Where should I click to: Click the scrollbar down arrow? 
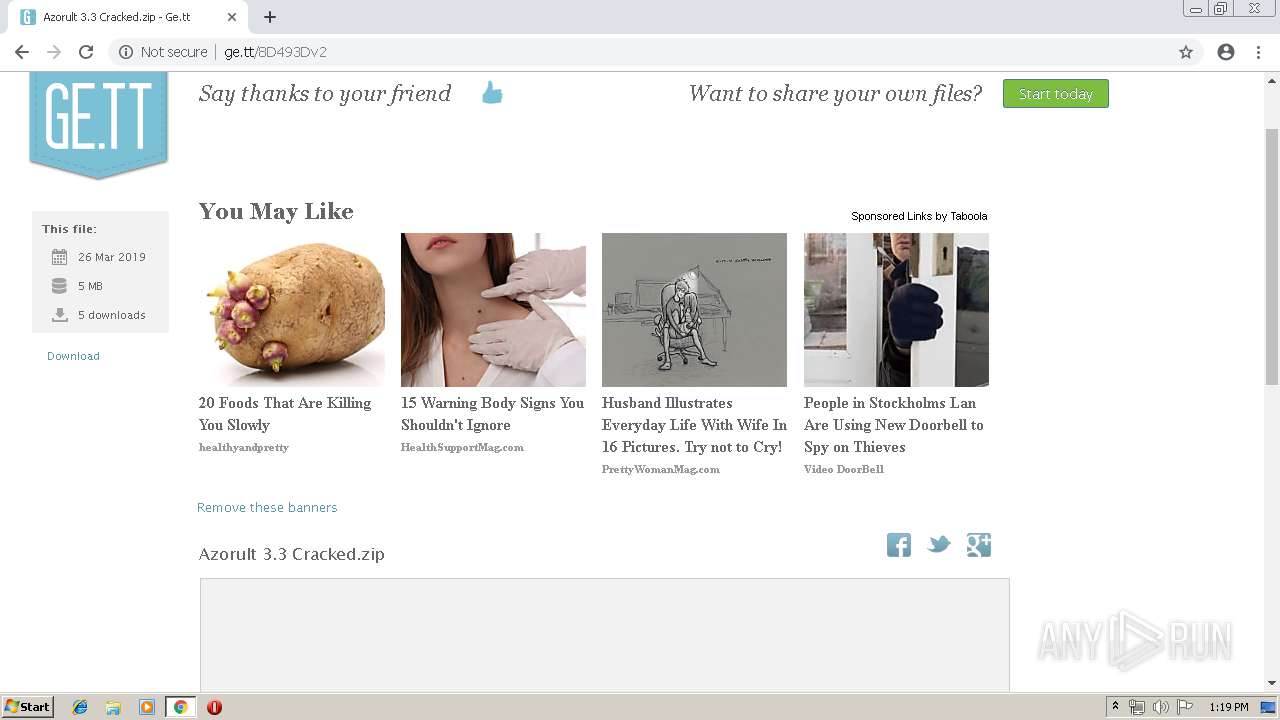1272,683
